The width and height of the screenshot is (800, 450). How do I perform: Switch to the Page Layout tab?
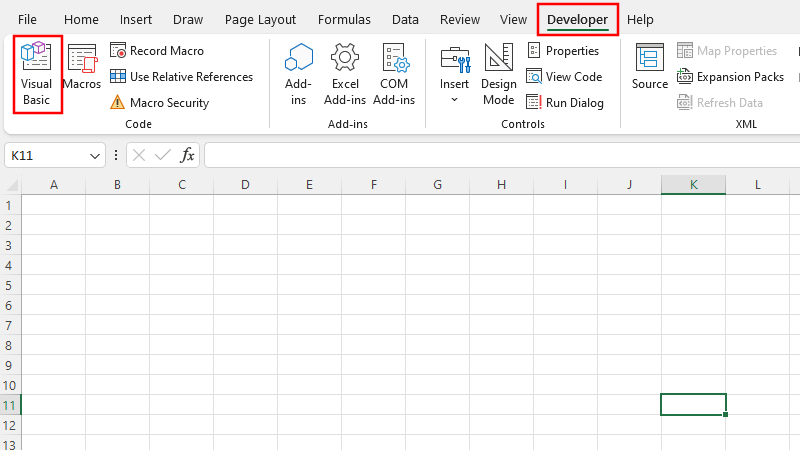pyautogui.click(x=260, y=19)
